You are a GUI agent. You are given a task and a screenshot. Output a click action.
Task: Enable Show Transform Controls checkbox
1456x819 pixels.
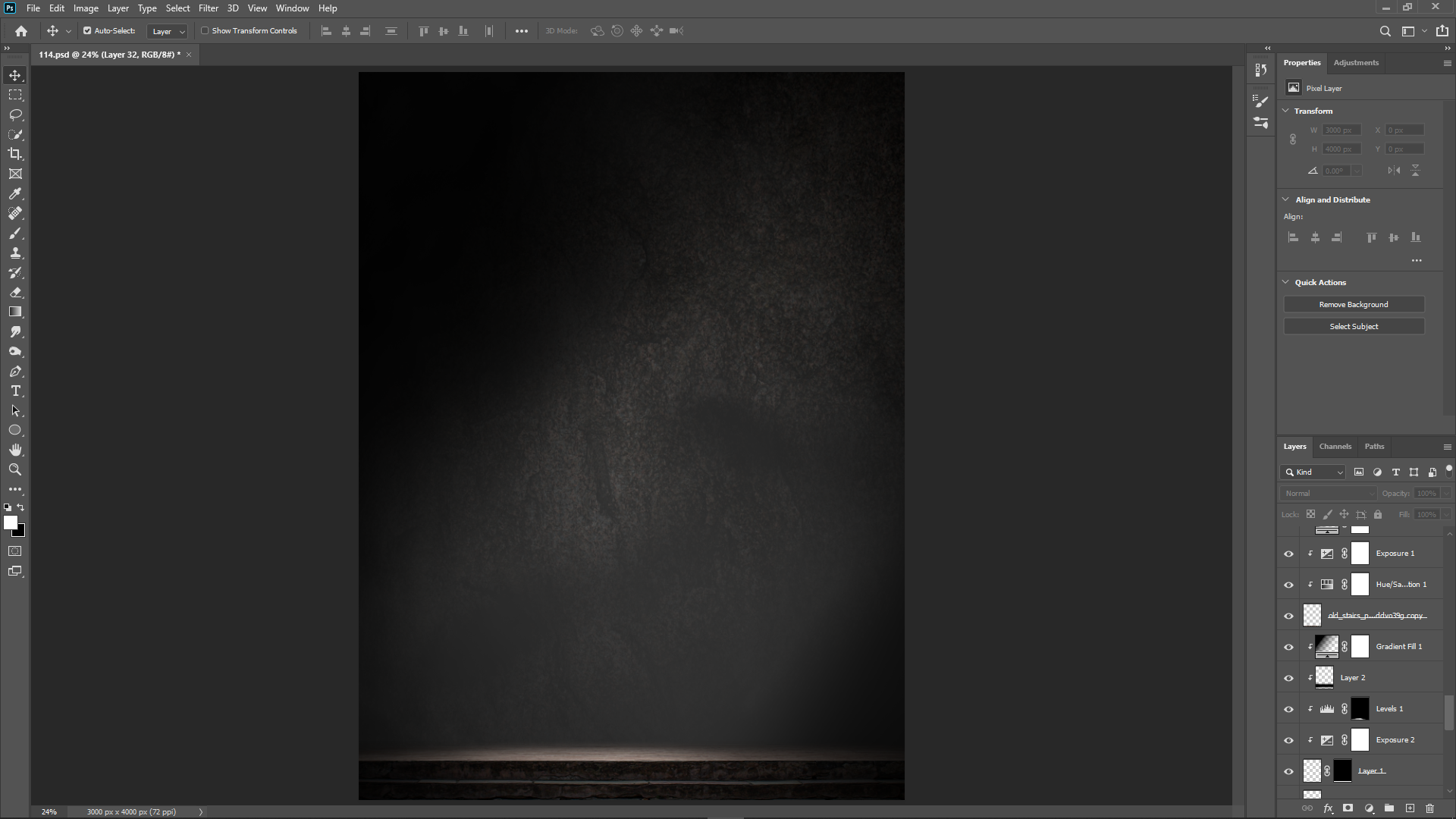tap(205, 31)
